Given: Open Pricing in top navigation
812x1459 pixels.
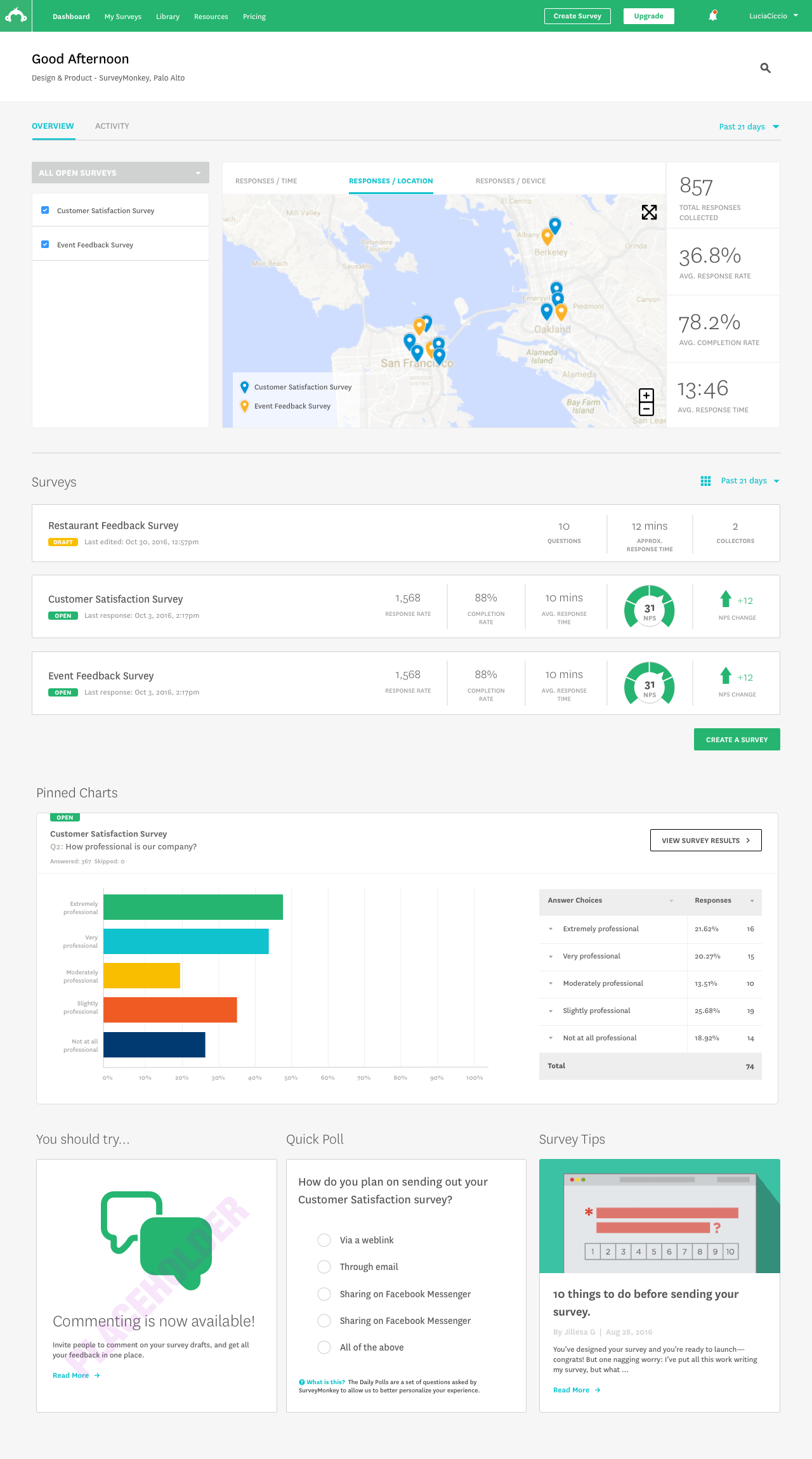Looking at the screenshot, I should pos(254,16).
